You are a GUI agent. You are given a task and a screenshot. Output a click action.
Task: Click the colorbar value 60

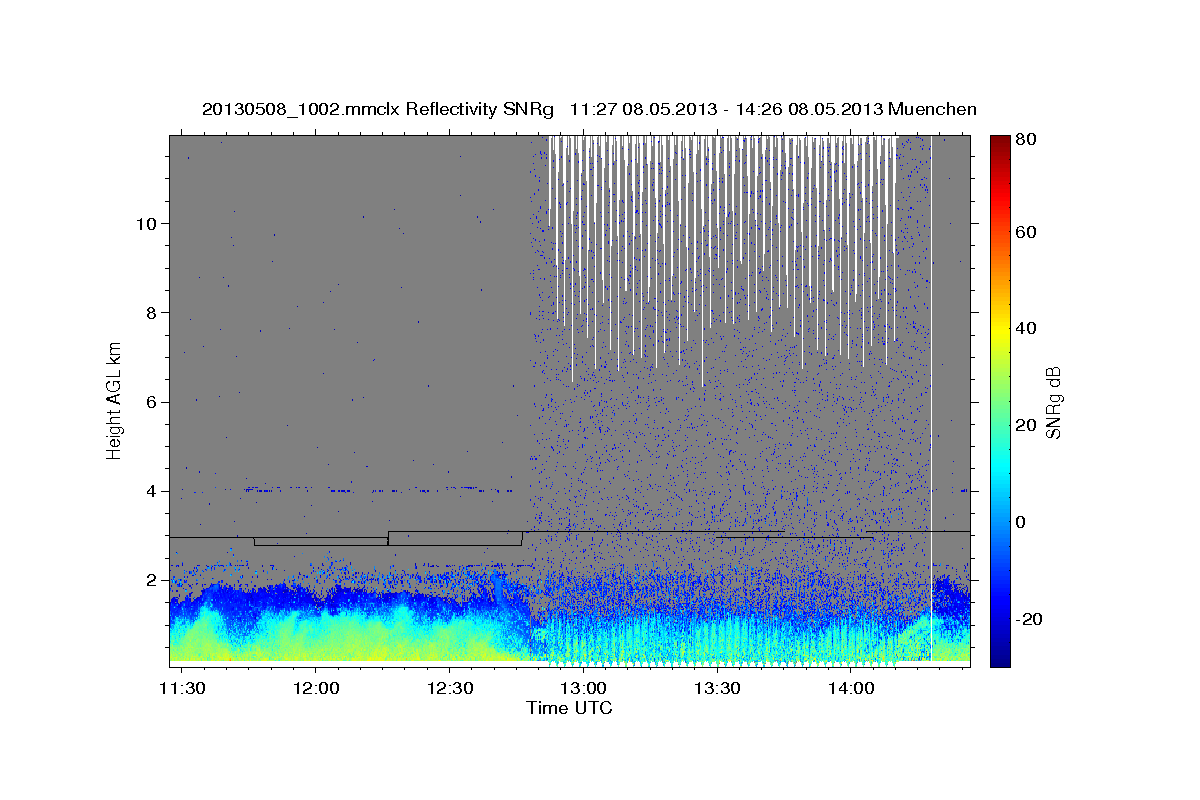point(1027,233)
